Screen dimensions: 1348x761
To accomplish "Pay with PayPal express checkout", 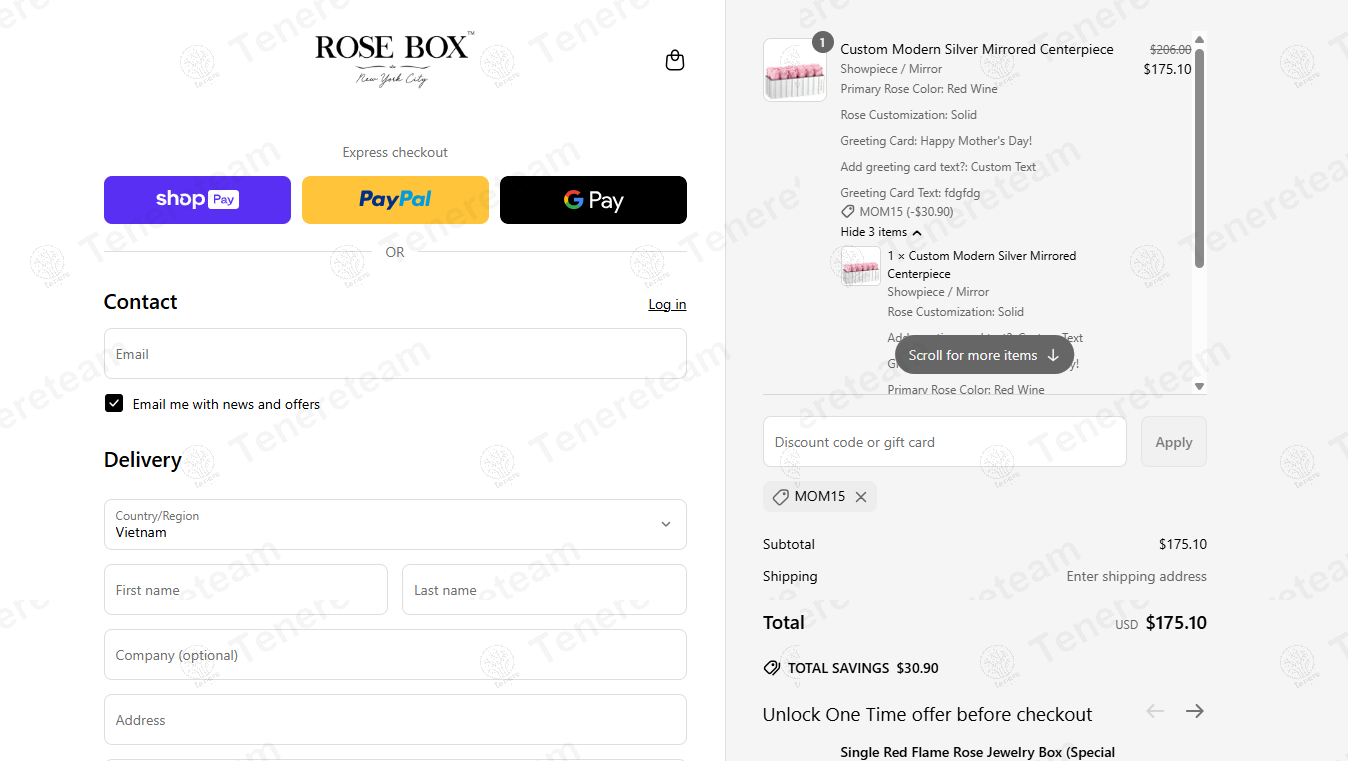I will pyautogui.click(x=395, y=200).
